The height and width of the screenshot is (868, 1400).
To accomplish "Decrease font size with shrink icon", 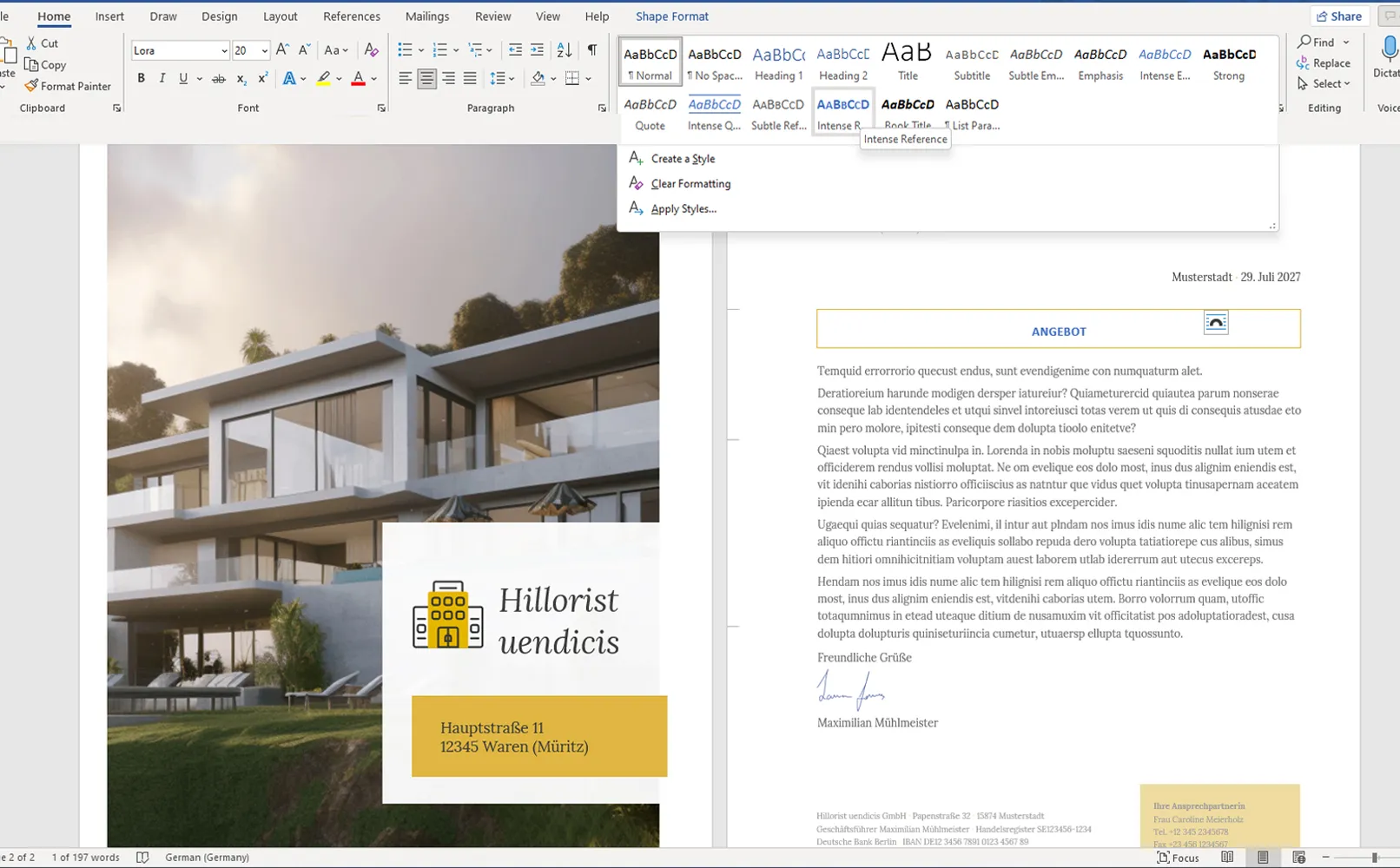I will click(304, 49).
